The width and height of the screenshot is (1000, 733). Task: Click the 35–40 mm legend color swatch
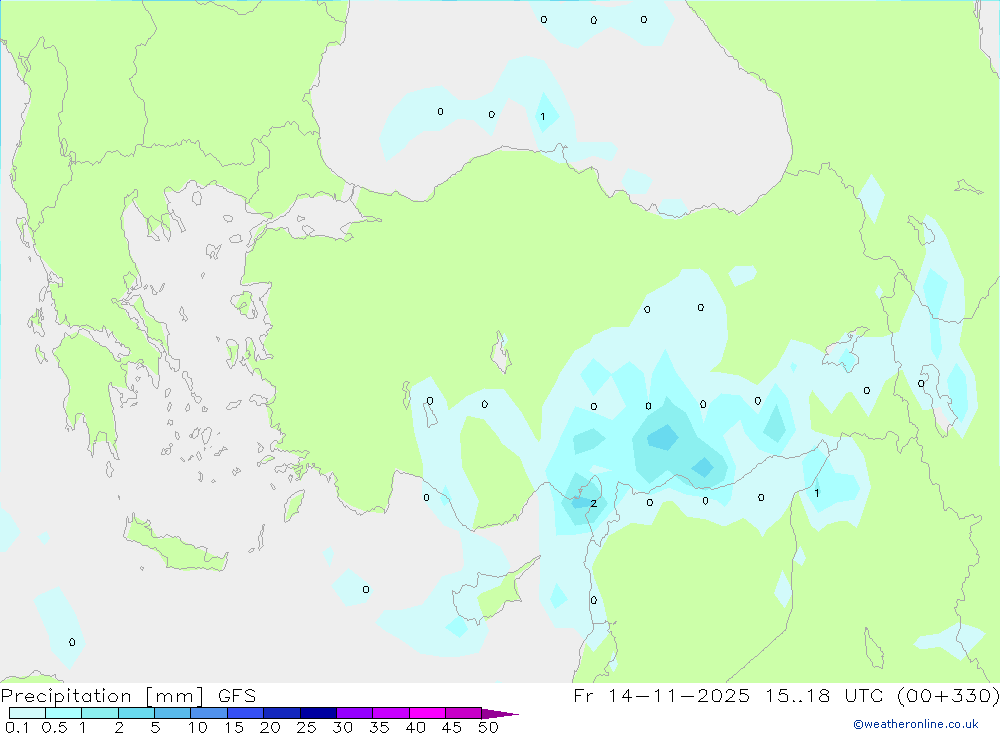(391, 713)
